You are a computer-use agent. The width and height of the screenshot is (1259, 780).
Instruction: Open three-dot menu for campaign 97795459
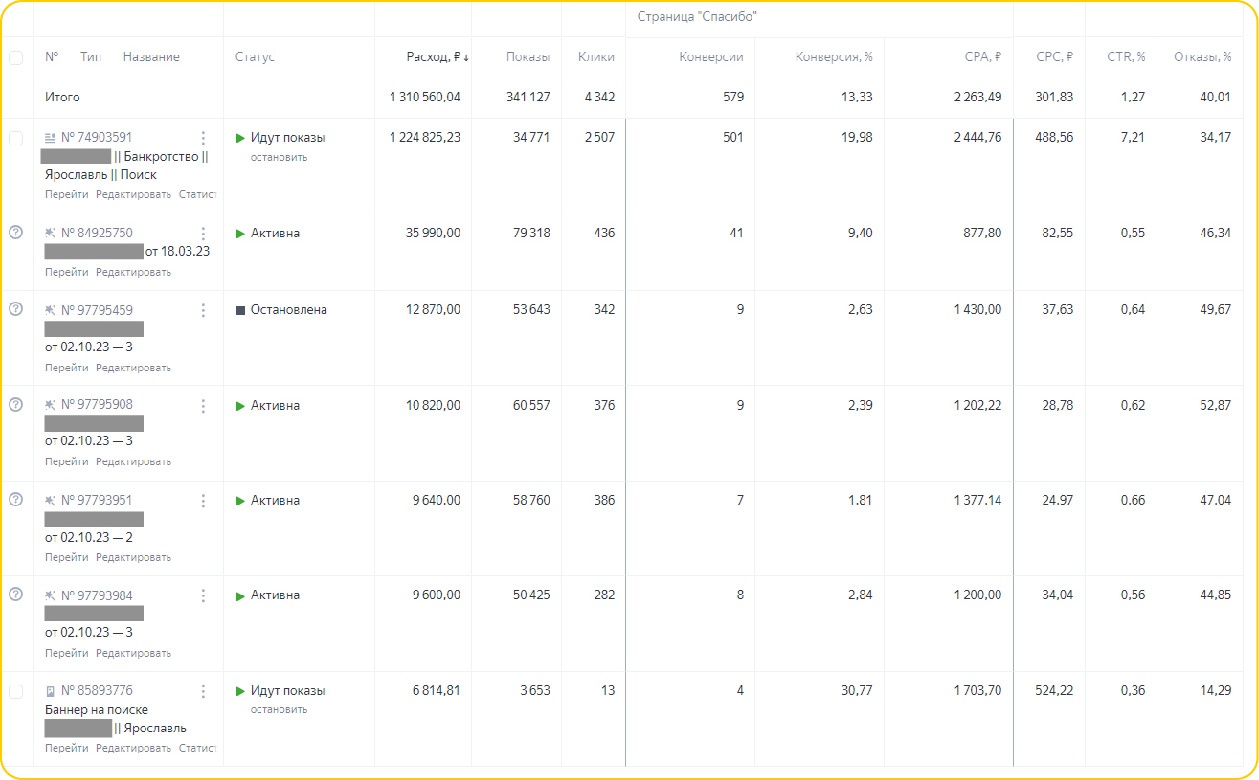click(x=203, y=310)
